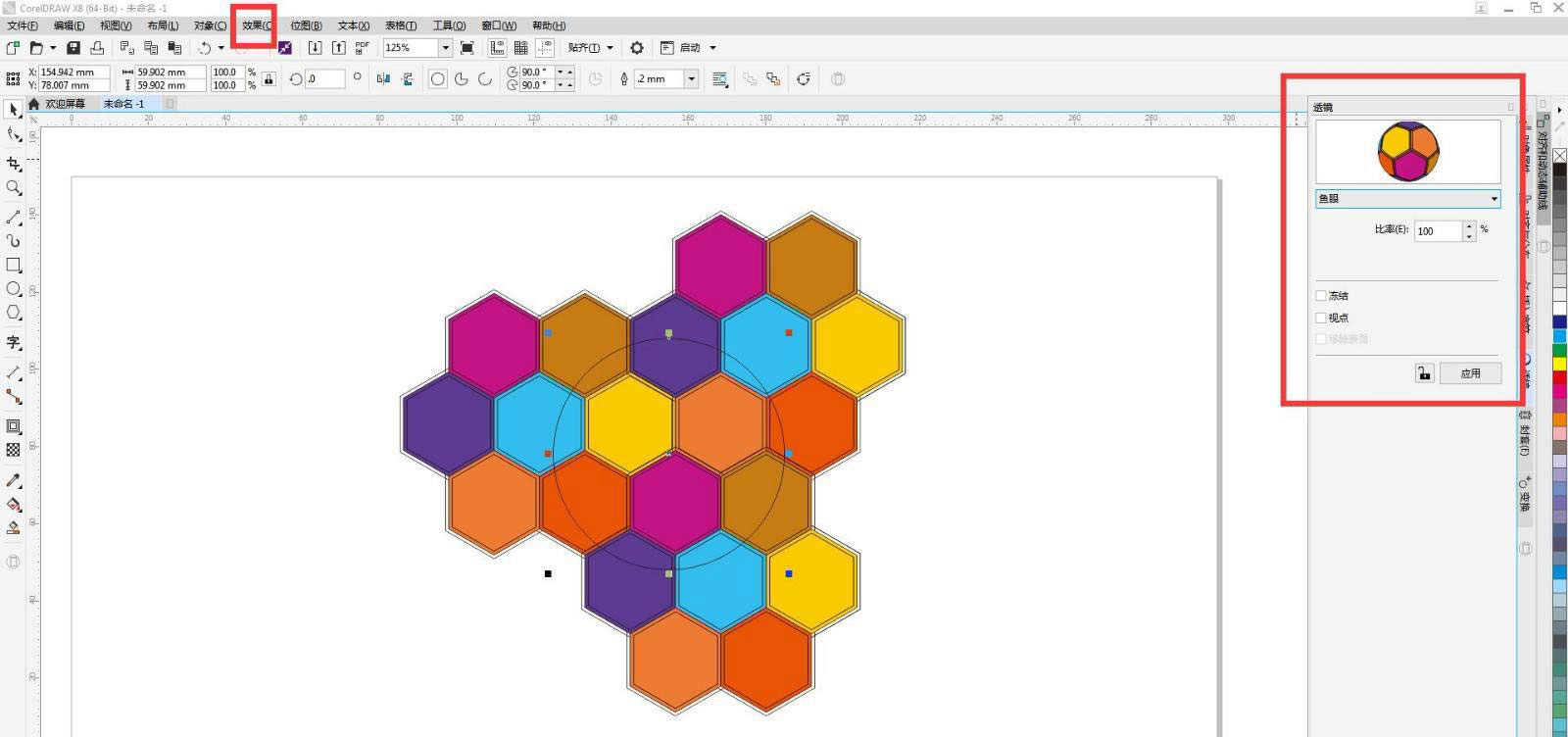Select the Drop Shadow effects tool
The image size is (1568, 737).
pos(14,426)
